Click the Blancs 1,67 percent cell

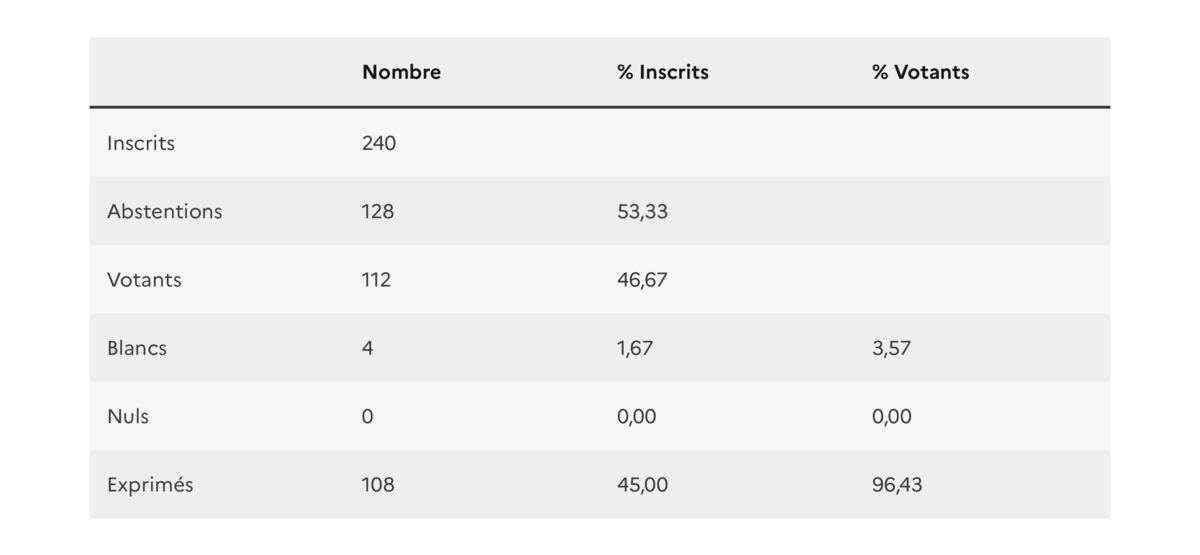[635, 348]
